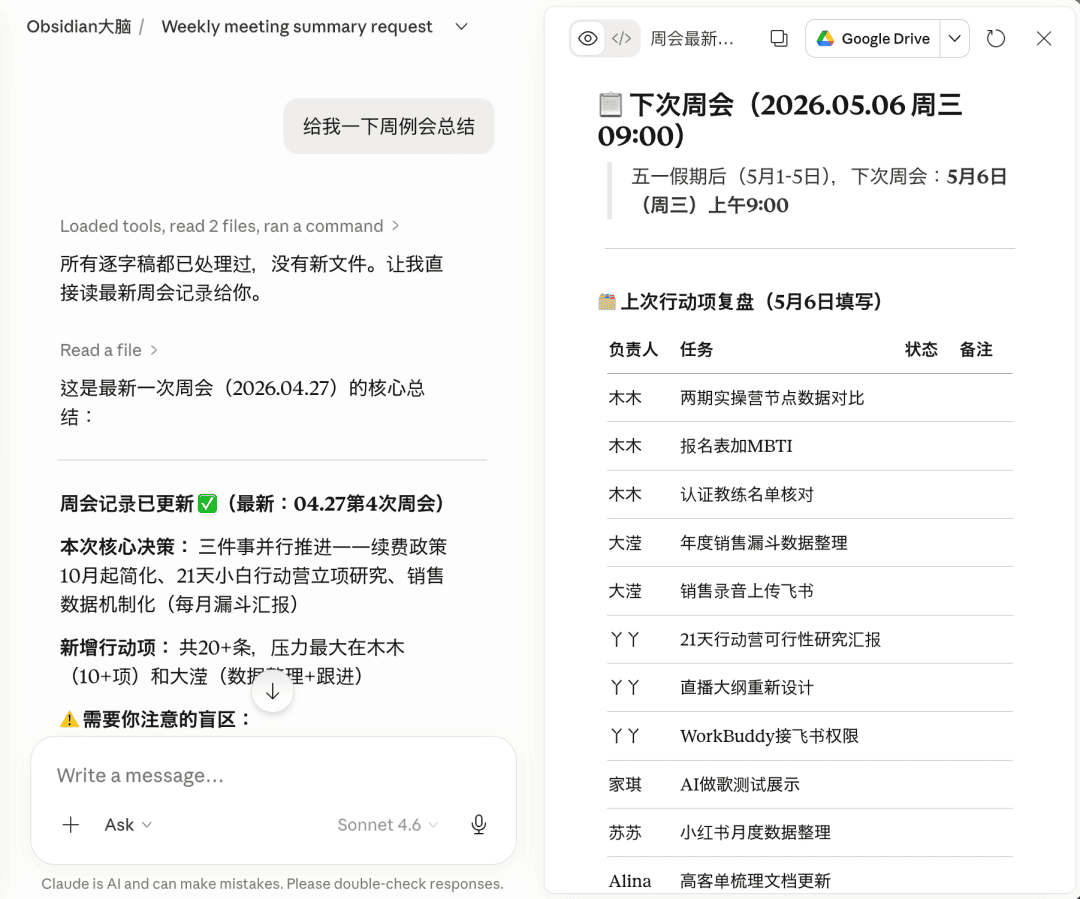Open the Obsidian大脑 project link
1080x899 pixels.
coord(79,27)
